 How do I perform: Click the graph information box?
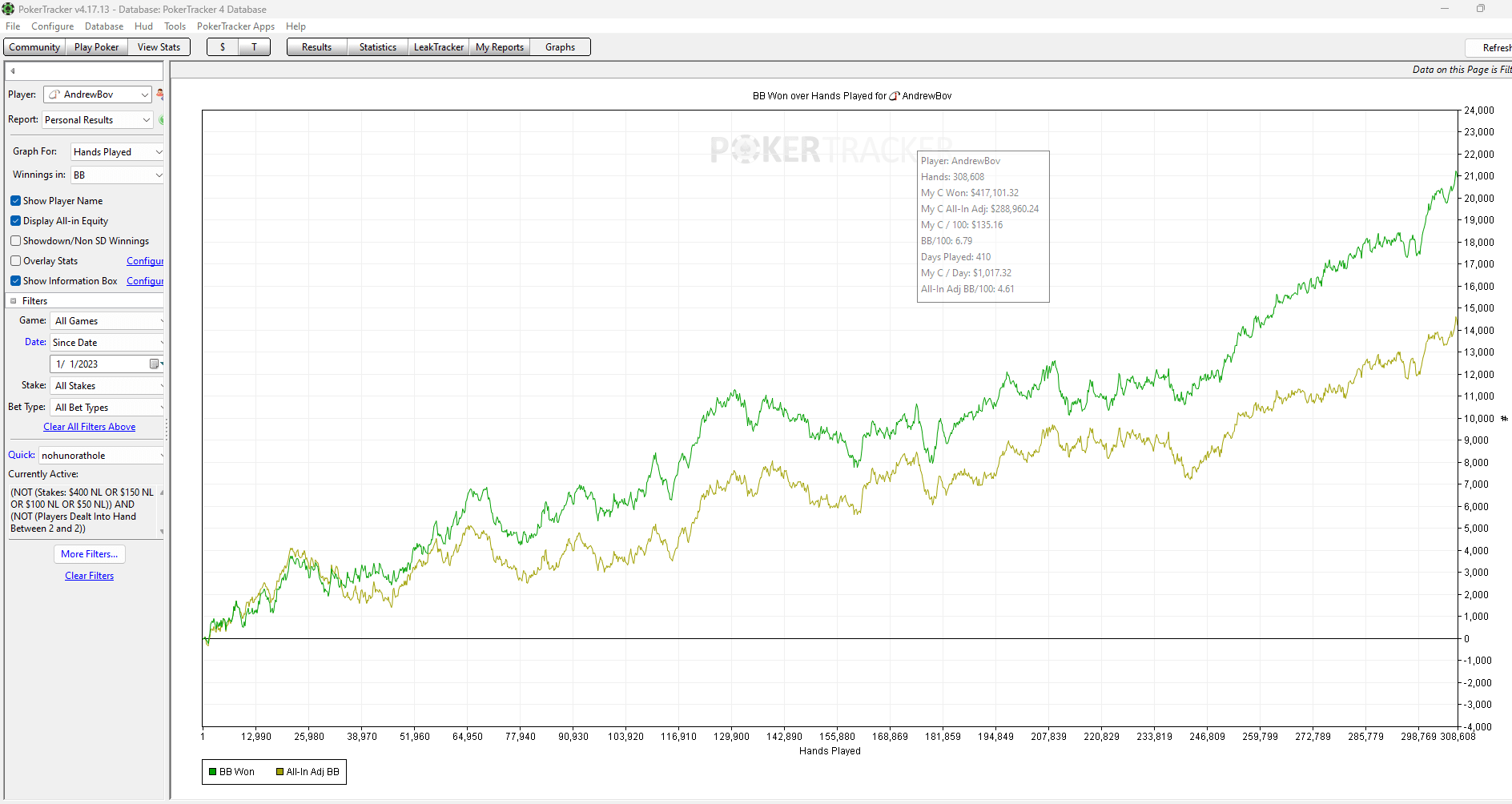tap(983, 227)
